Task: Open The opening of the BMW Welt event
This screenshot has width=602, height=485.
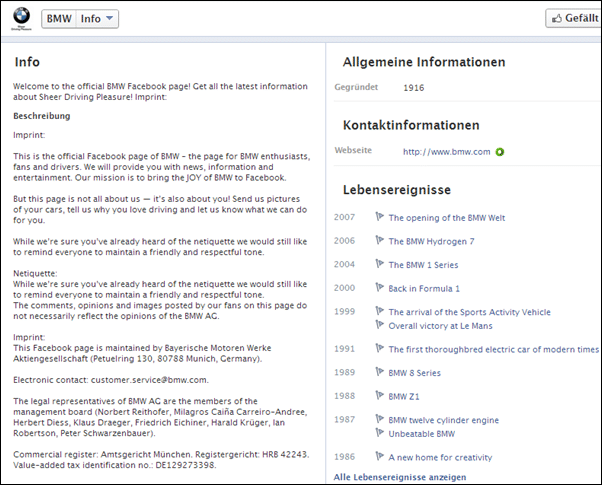Action: pos(447,218)
